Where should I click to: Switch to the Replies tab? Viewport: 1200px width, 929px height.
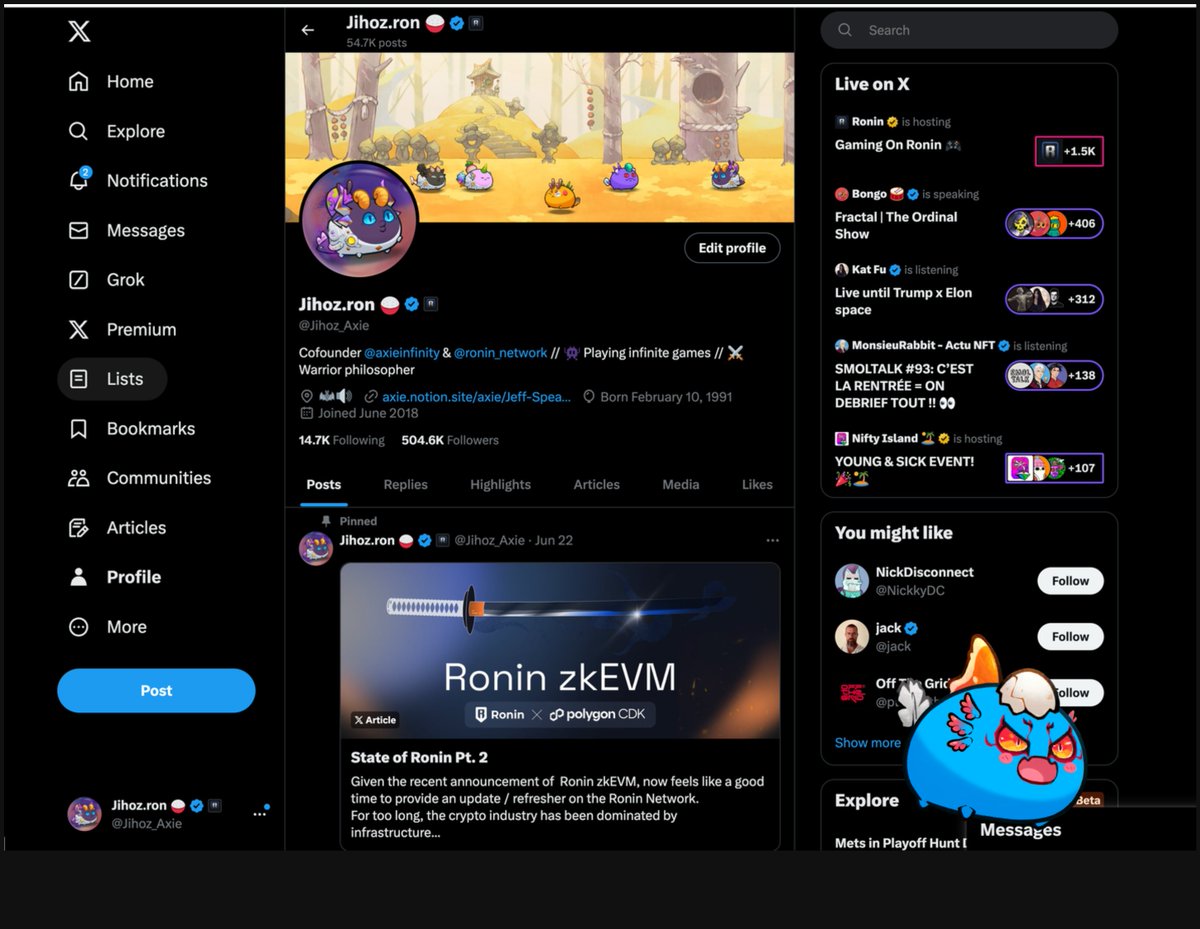click(x=405, y=484)
